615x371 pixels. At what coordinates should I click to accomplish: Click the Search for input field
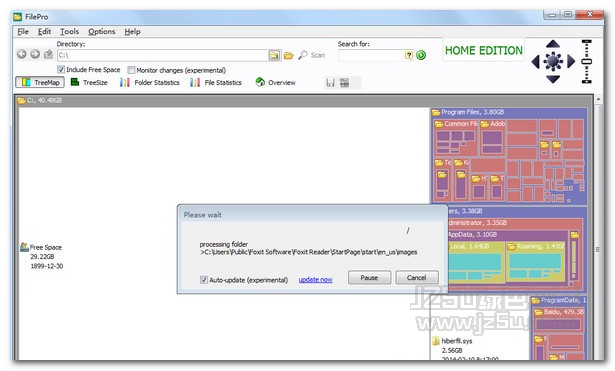(x=371, y=55)
